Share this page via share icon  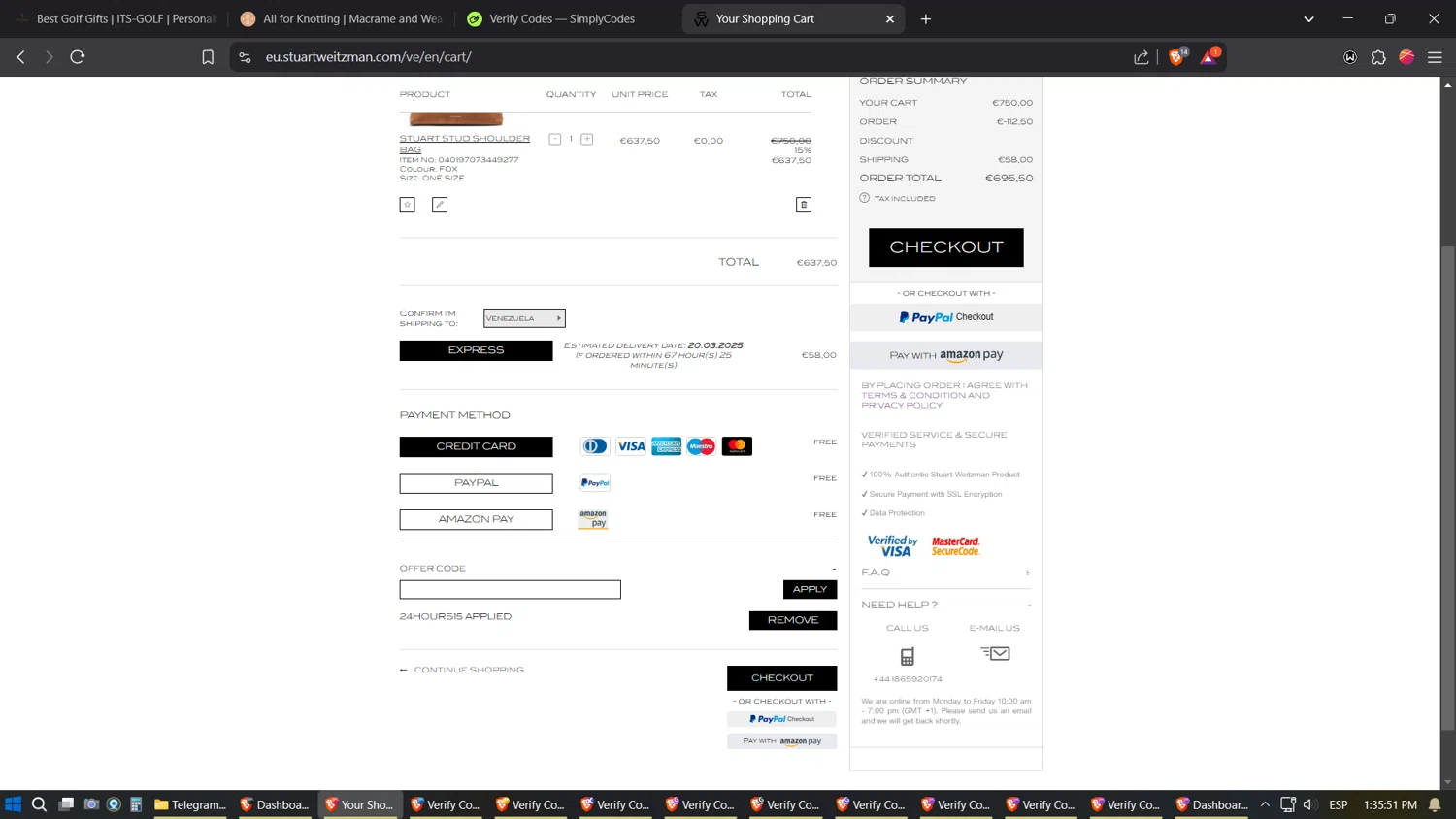[x=1142, y=57]
